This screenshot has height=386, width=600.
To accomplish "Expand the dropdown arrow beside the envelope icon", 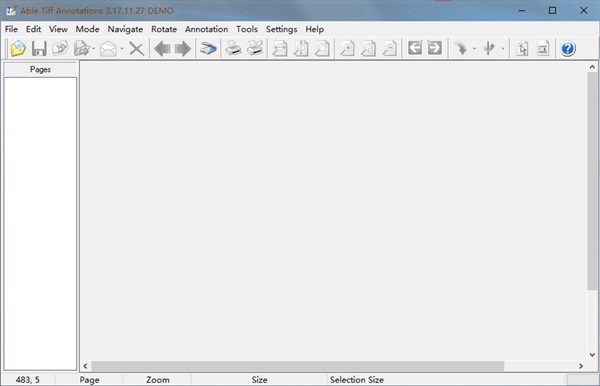I will pyautogui.click(x=122, y=49).
